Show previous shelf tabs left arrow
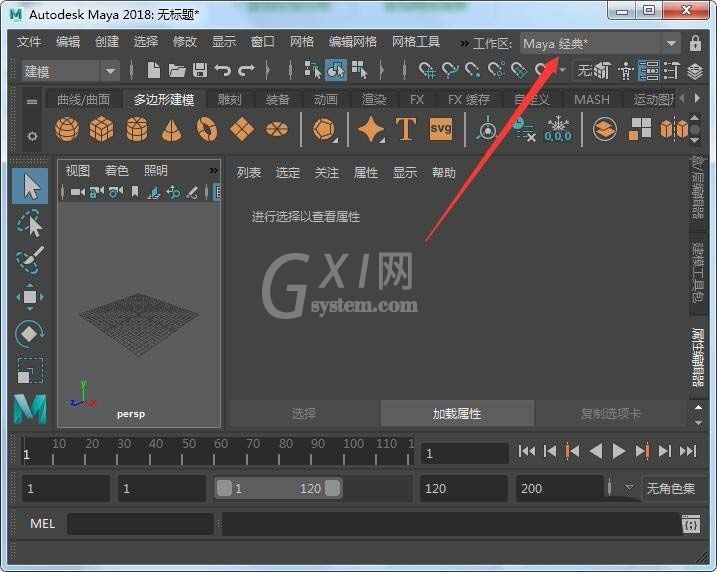 (682, 98)
